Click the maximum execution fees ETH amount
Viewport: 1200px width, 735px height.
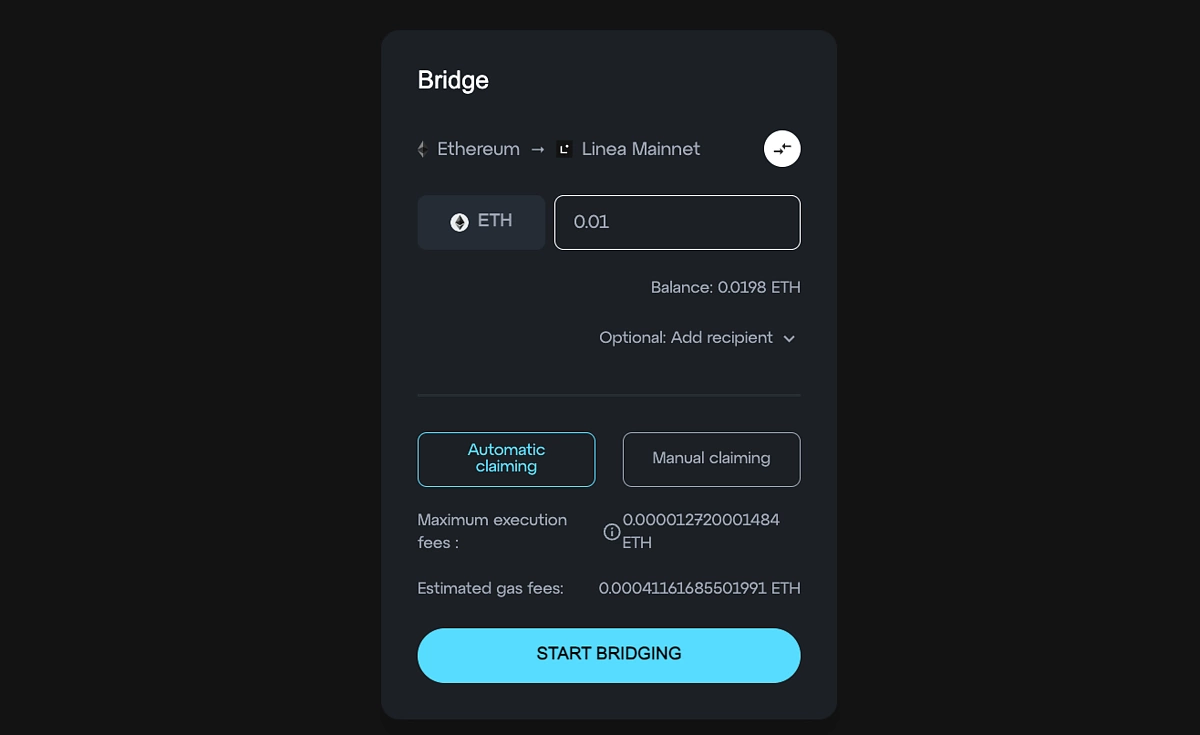[701, 531]
